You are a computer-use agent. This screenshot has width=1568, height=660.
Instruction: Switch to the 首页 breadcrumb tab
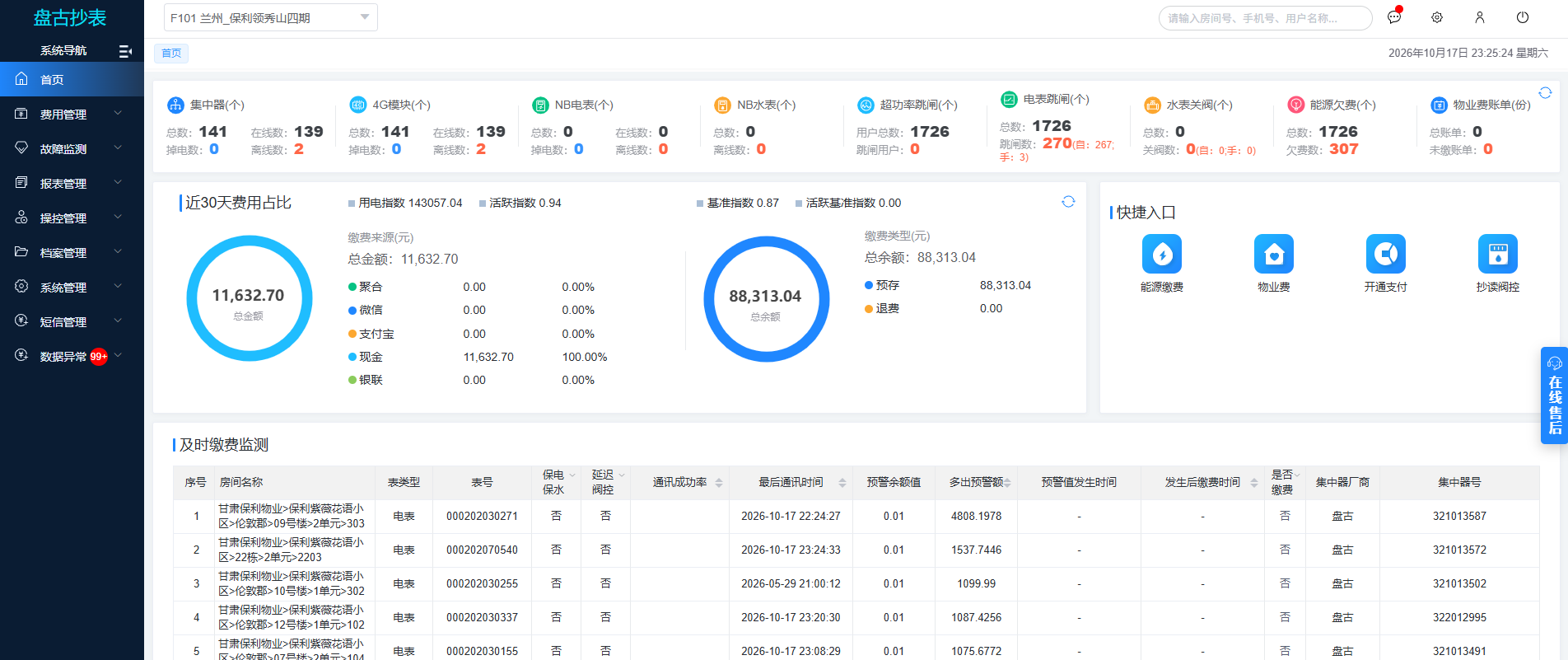(x=171, y=54)
